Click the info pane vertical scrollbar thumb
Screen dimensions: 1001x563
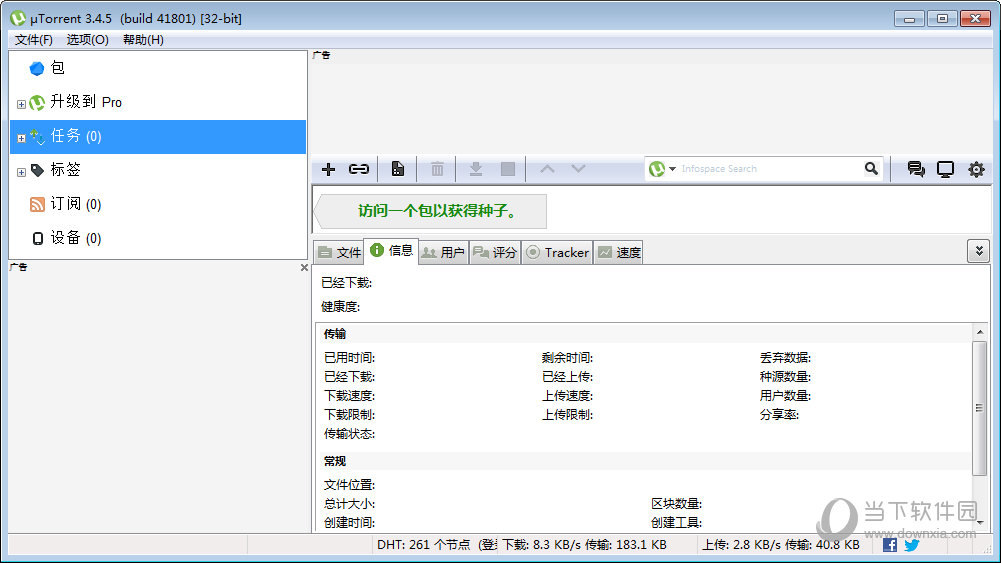click(x=980, y=409)
